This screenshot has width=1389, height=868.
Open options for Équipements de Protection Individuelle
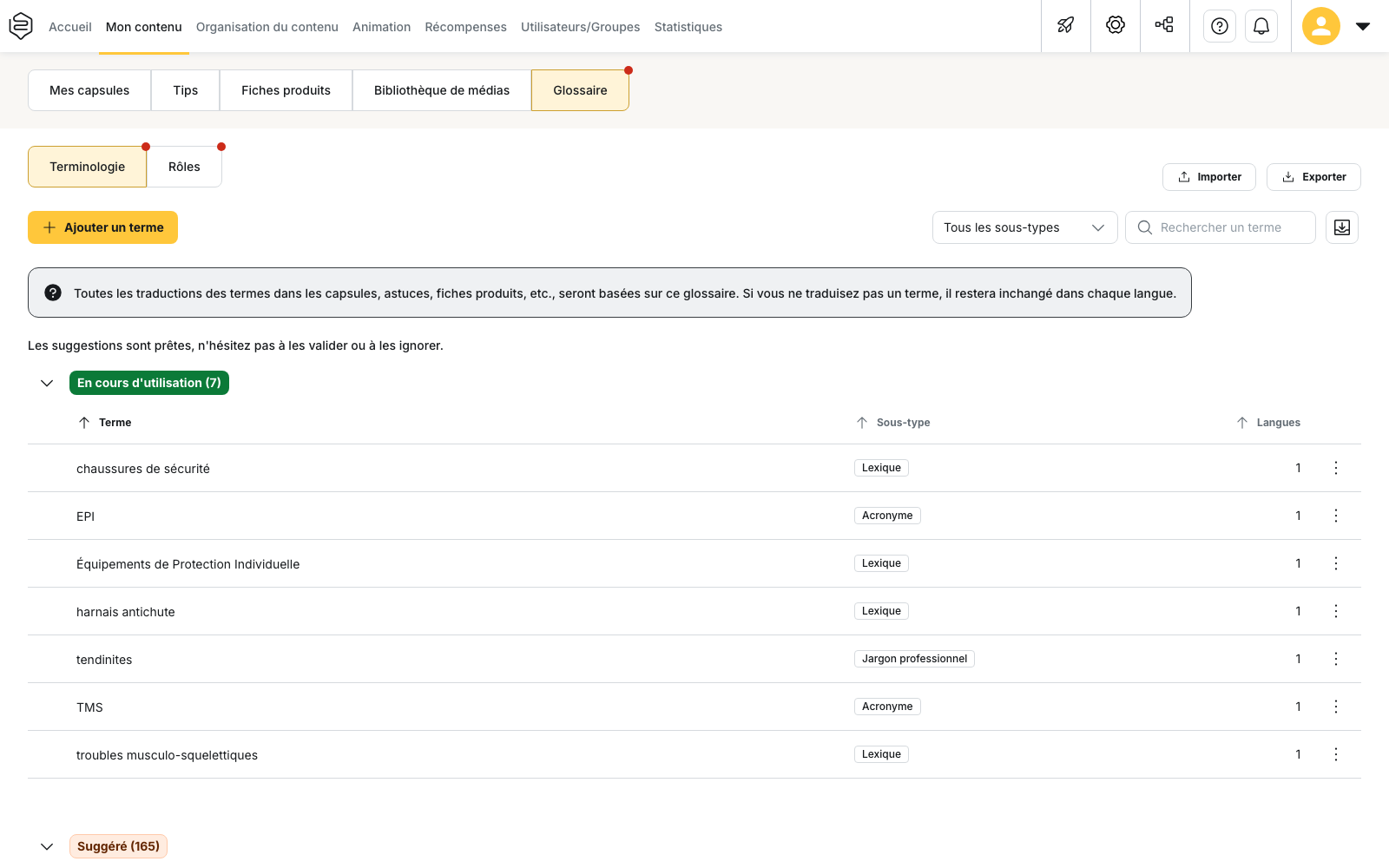[1336, 563]
